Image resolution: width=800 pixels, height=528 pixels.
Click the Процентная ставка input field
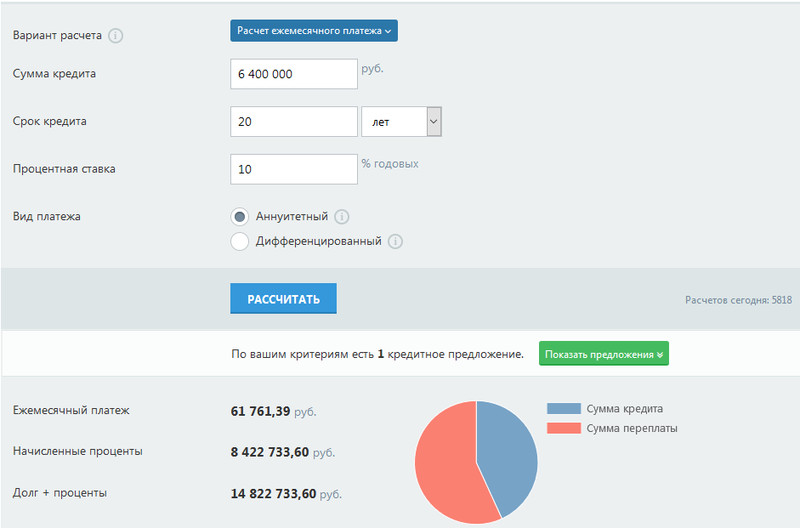(x=293, y=169)
